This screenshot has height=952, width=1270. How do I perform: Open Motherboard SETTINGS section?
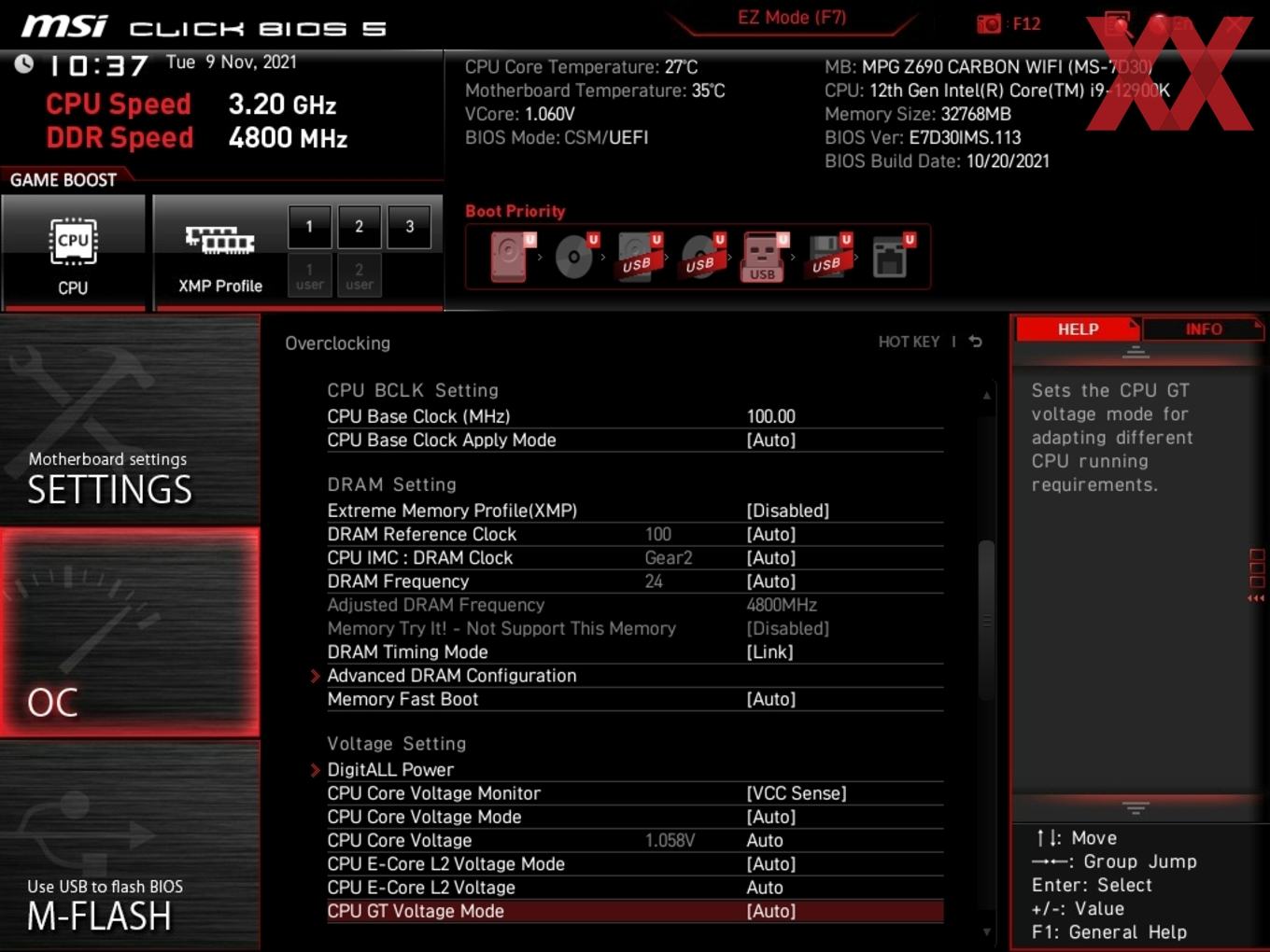130,420
